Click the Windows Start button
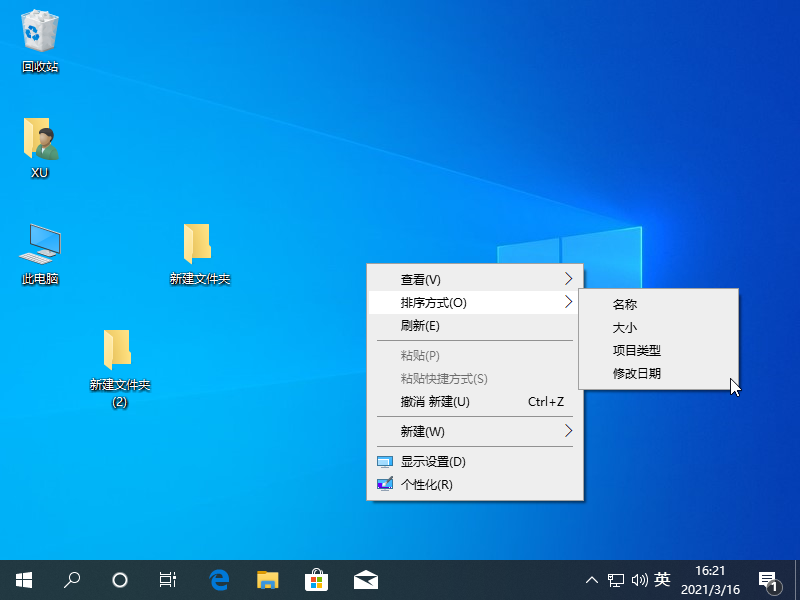This screenshot has height=600, width=800. click(x=24, y=579)
